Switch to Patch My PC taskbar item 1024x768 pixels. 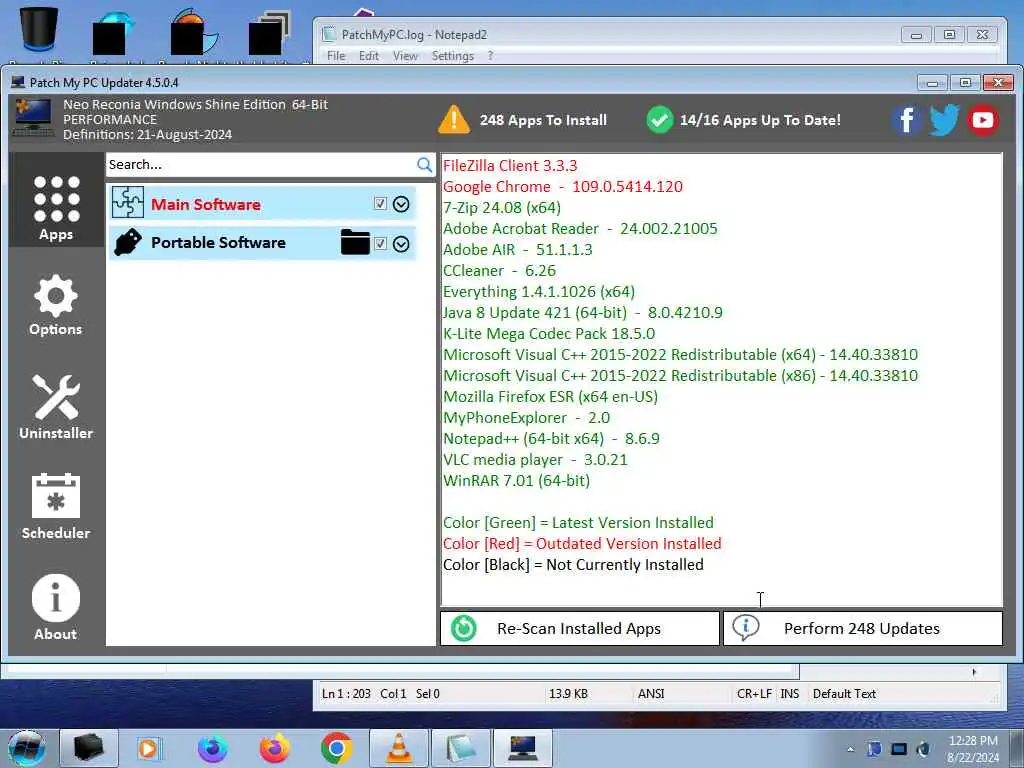[522, 748]
